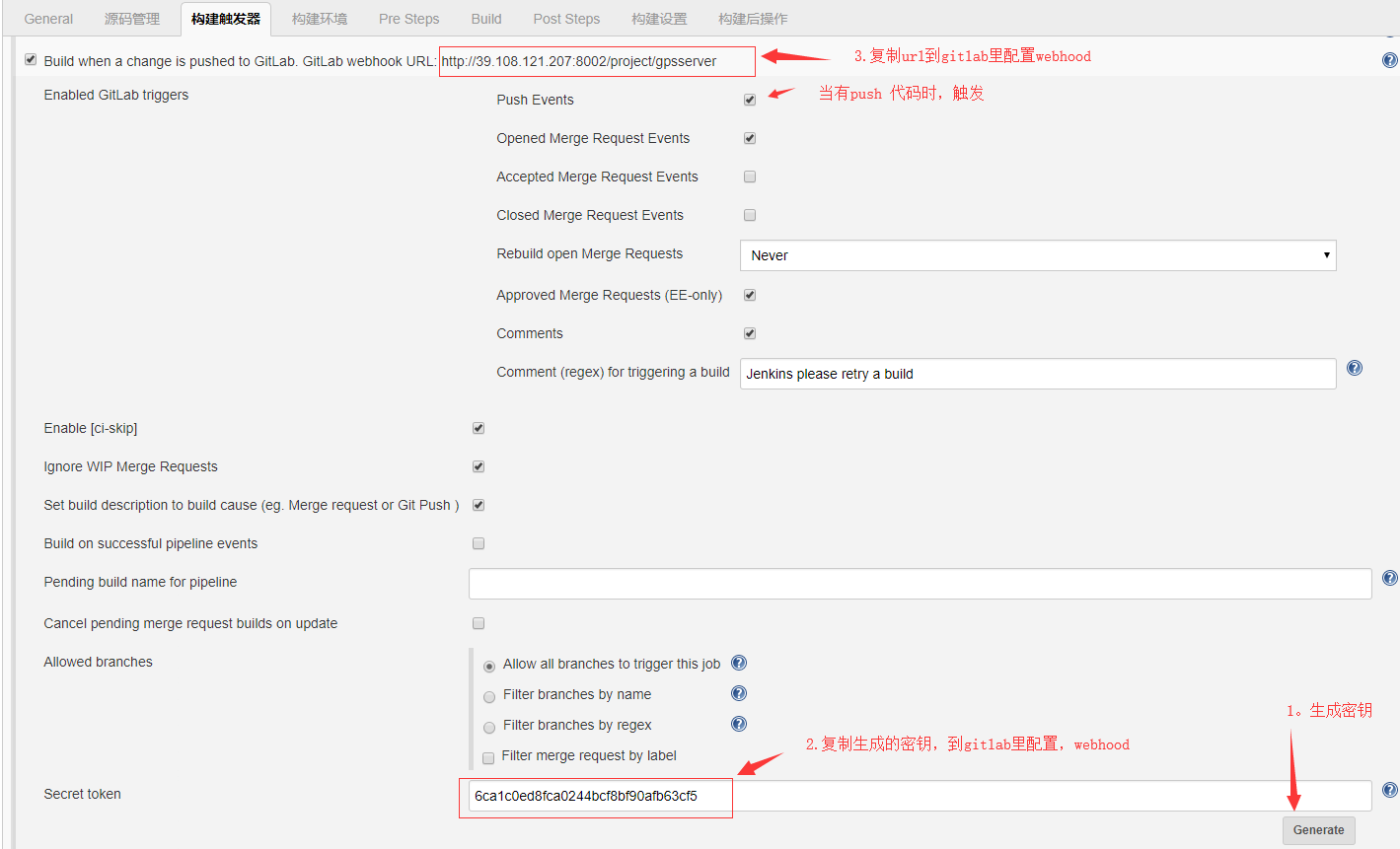Switch to the 源码管理 tab
The image size is (1400, 849).
(x=132, y=19)
